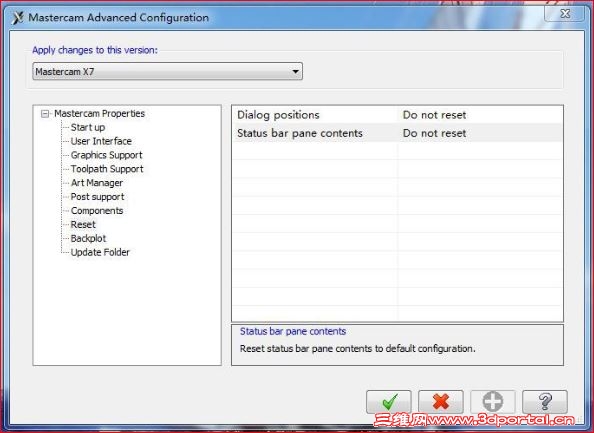Image resolution: width=594 pixels, height=433 pixels.
Task: Select Status bar pane contents property row
Action: 397,133
